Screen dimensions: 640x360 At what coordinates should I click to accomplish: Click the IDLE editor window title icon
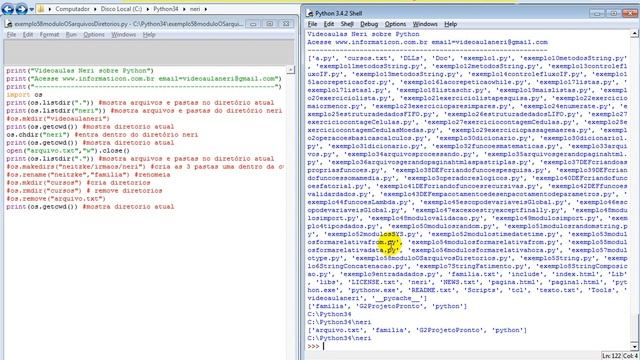pos(9,24)
